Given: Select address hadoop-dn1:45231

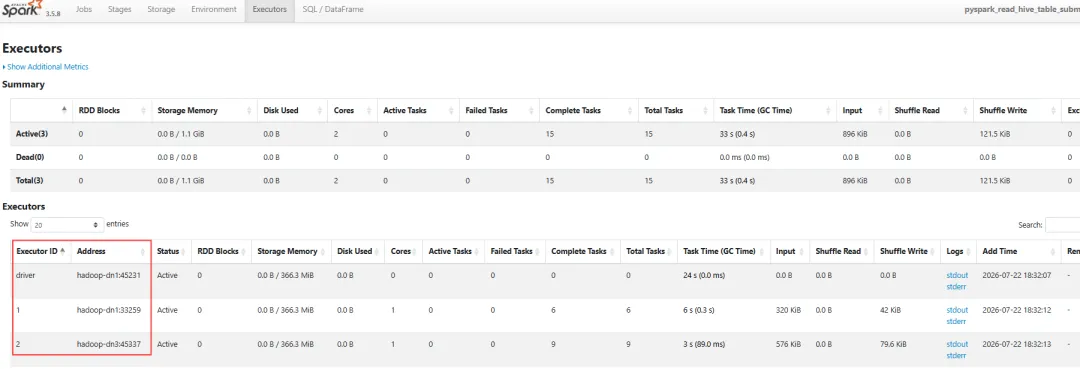Looking at the screenshot, I should (x=109, y=275).
